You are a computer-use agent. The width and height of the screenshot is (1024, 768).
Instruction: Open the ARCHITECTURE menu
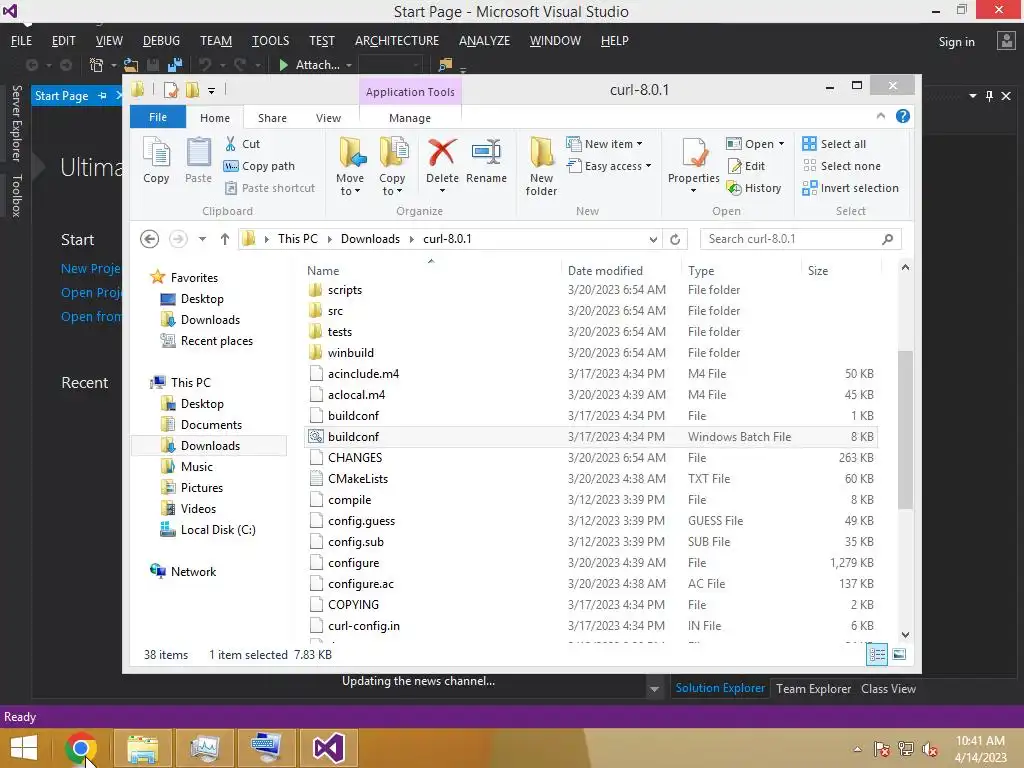tap(397, 40)
